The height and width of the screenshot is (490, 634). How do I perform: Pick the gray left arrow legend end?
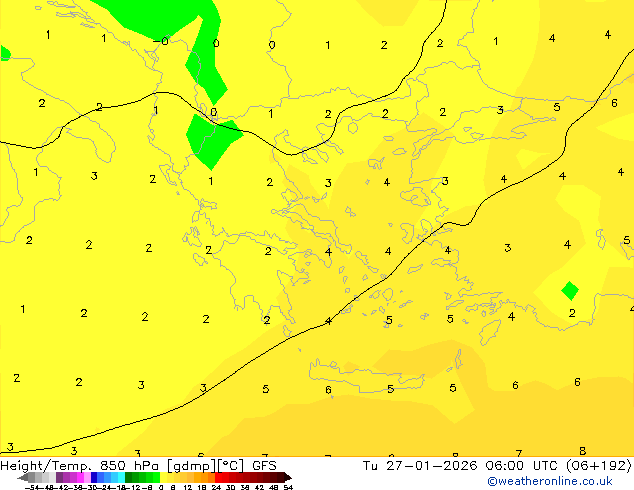coord(23,477)
